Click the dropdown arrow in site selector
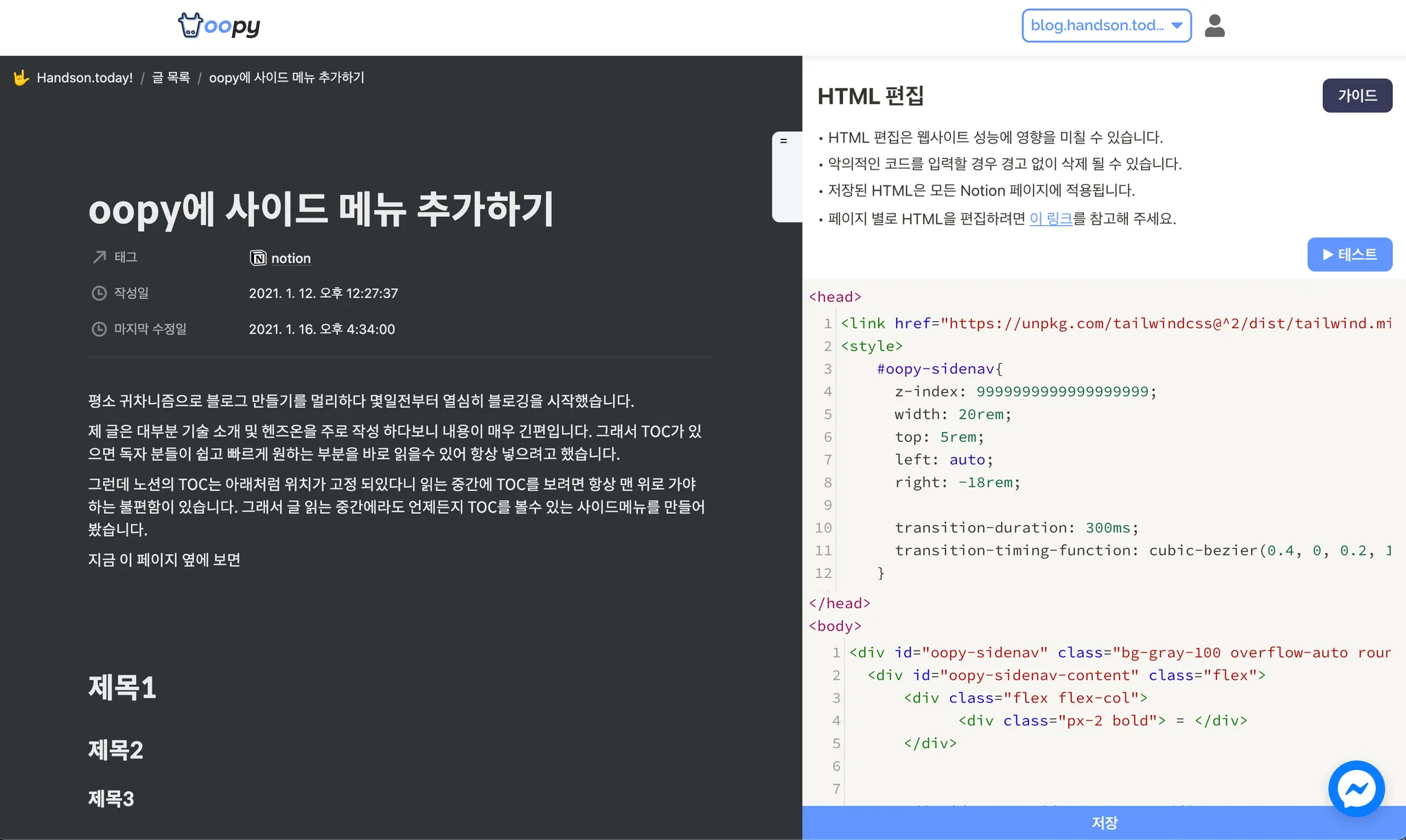Viewport: 1406px width, 840px height. pyautogui.click(x=1177, y=25)
